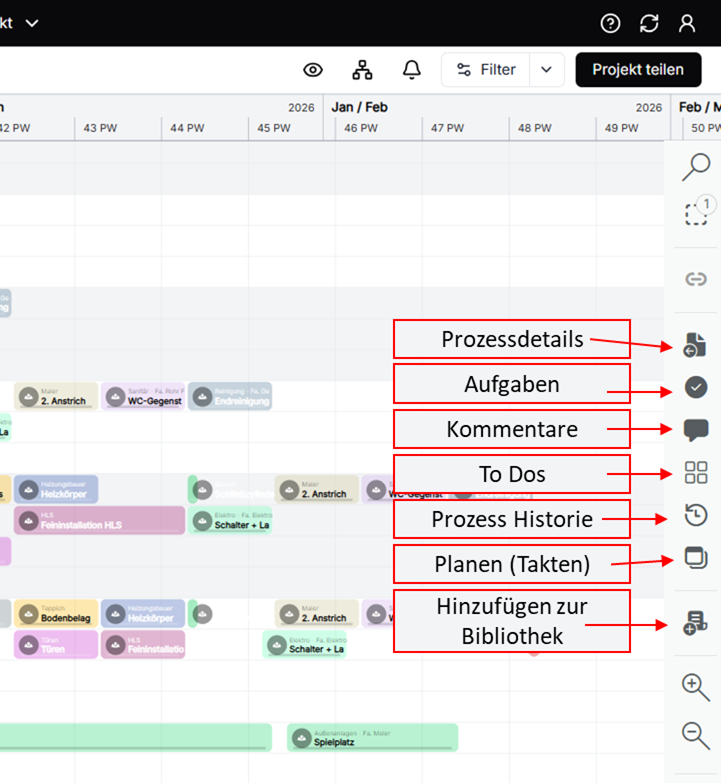Open the Aufgaben checkmark icon

696,388
